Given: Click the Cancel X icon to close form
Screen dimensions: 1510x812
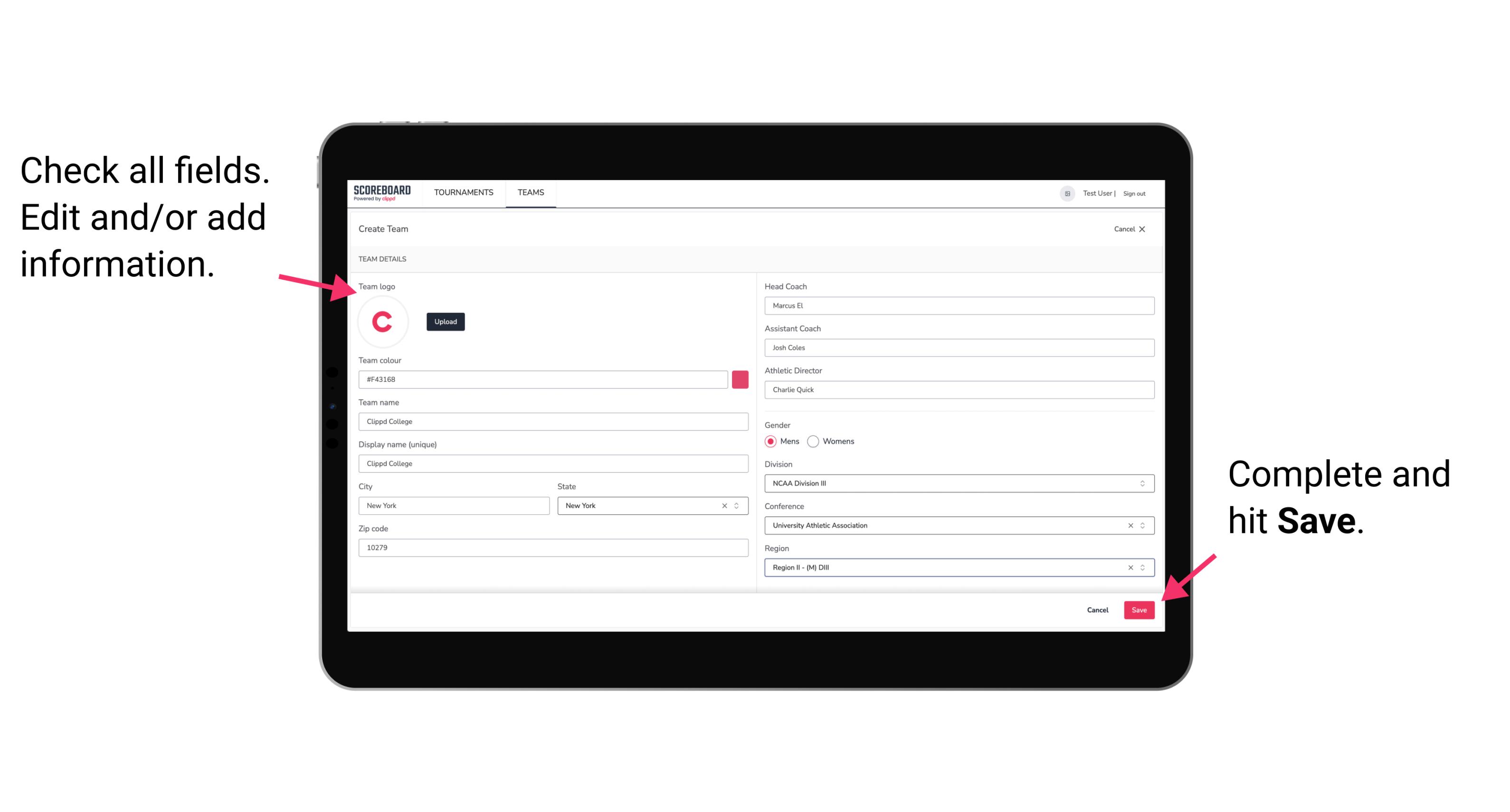Looking at the screenshot, I should click(x=1143, y=229).
